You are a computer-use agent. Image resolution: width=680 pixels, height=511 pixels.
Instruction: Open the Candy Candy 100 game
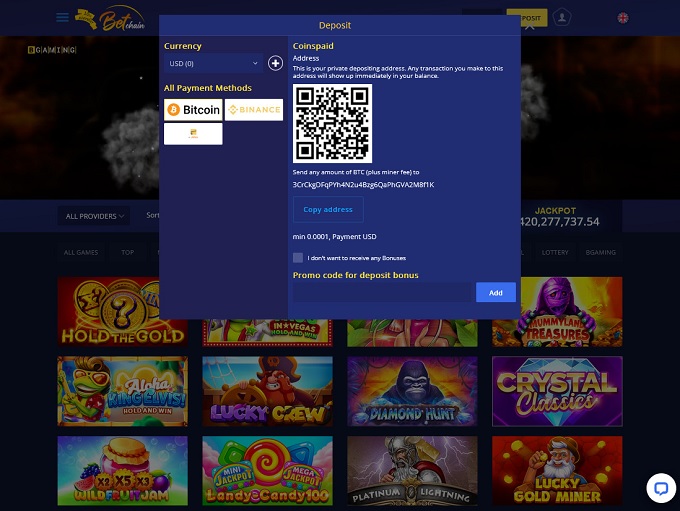click(268, 471)
